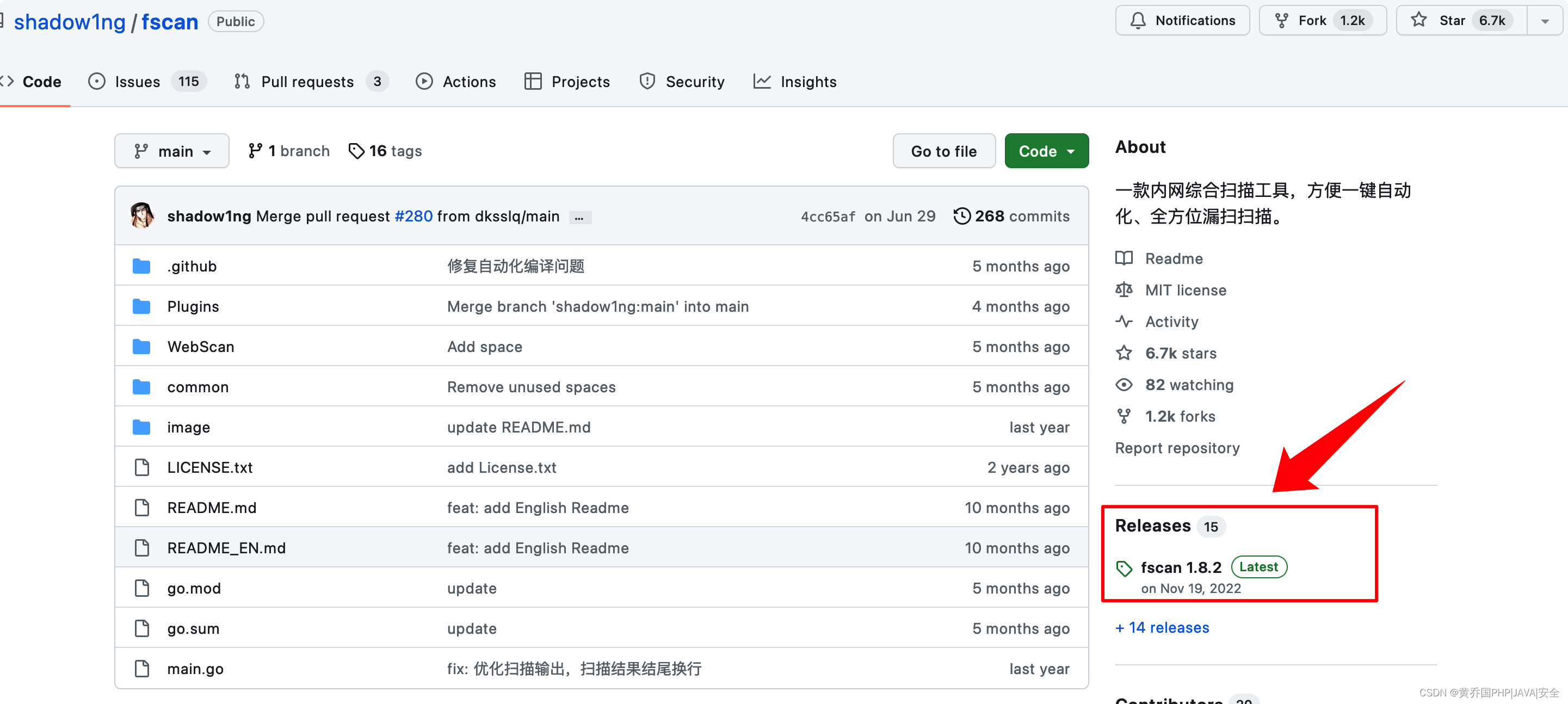Click Report repository link
Screen dimensions: 1568x704
pyautogui.click(x=1177, y=448)
